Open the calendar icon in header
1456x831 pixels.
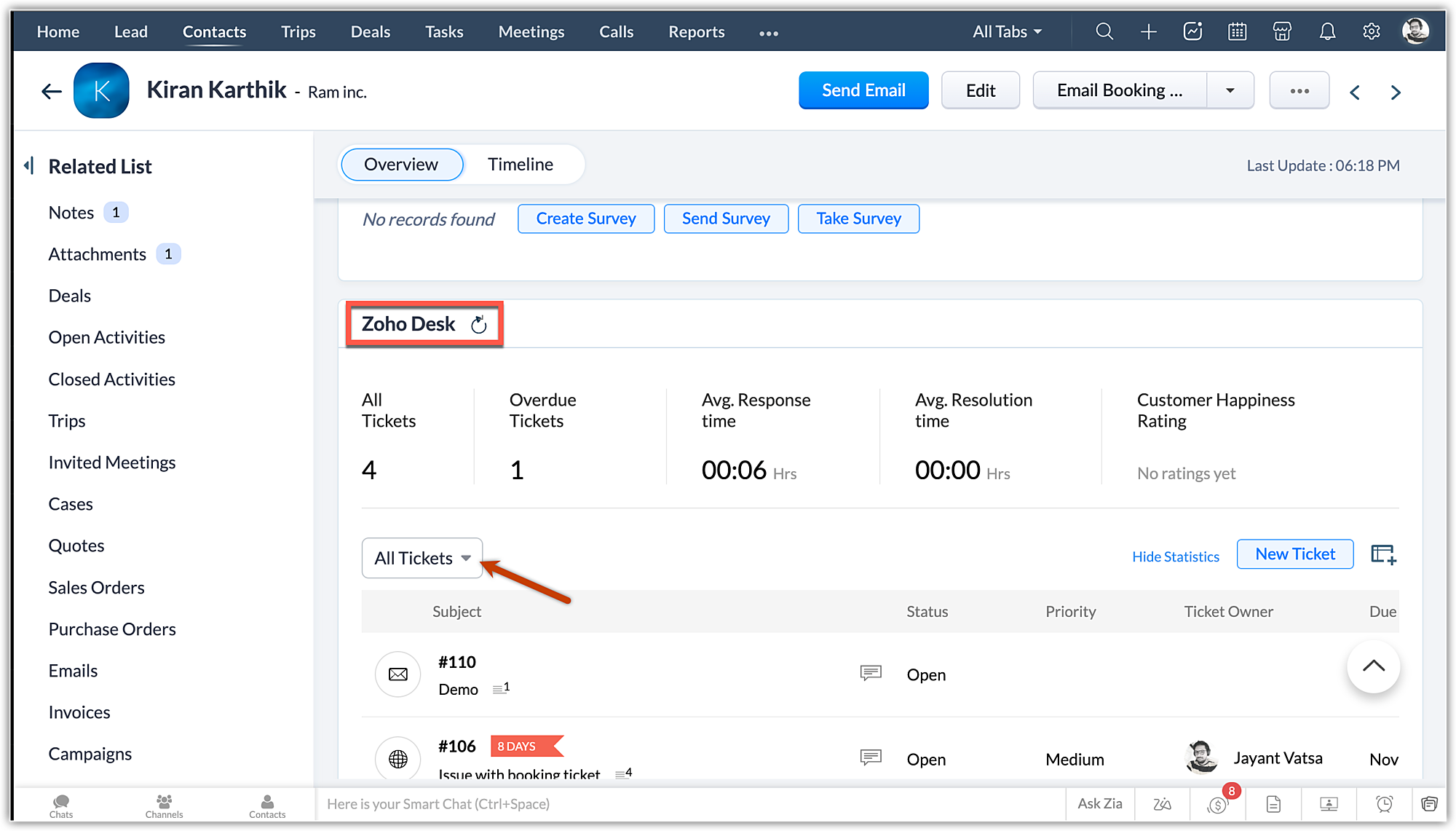(x=1237, y=31)
